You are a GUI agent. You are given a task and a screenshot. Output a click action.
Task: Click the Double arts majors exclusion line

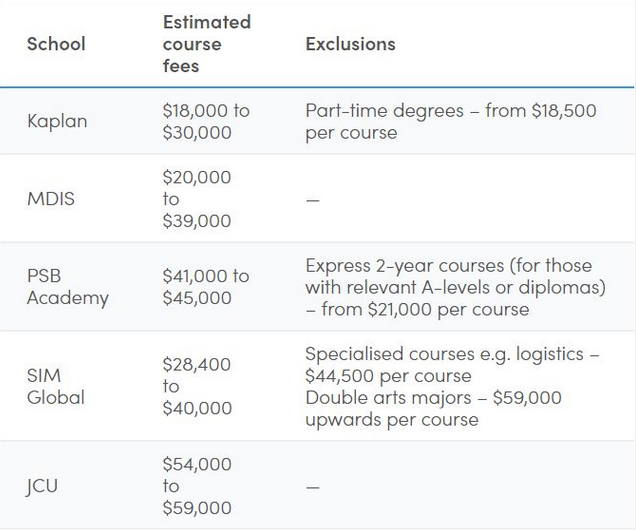tap(433, 408)
